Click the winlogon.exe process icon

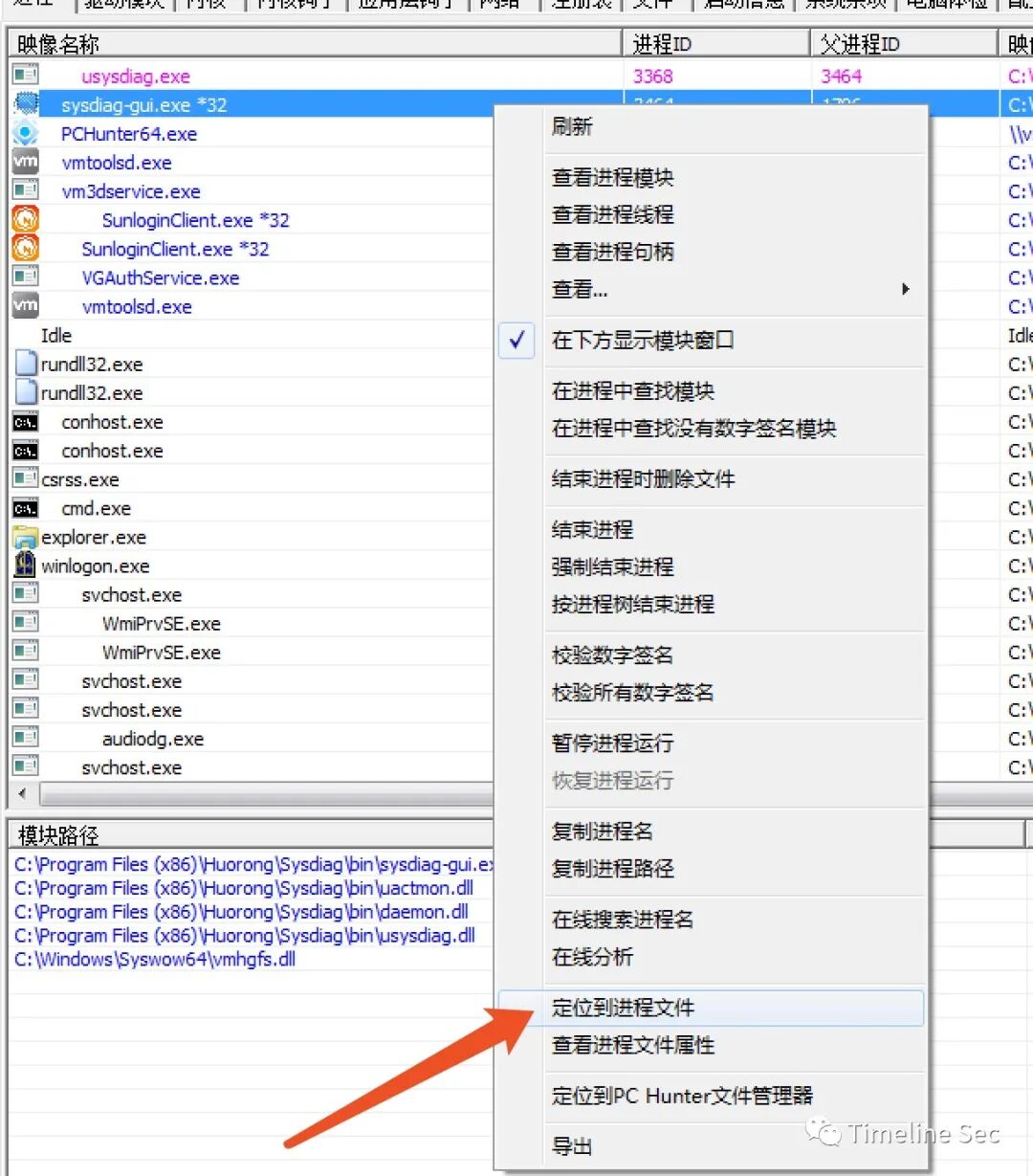[24, 566]
